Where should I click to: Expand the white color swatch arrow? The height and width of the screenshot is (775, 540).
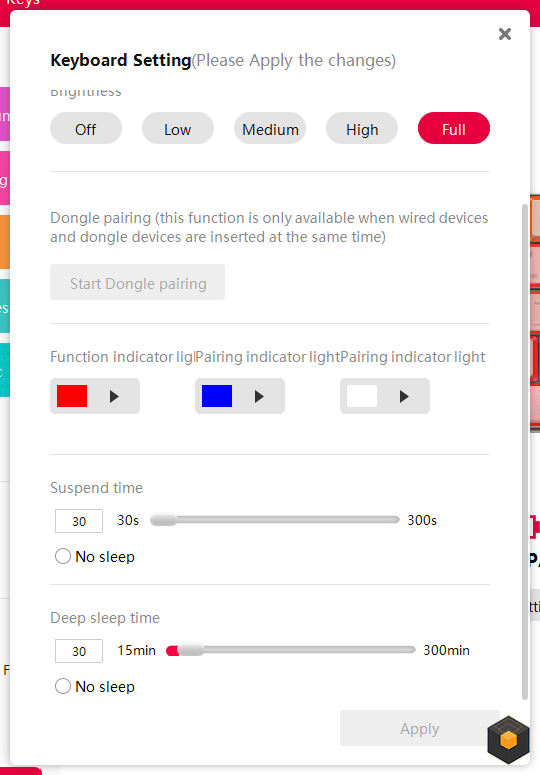[x=405, y=396]
